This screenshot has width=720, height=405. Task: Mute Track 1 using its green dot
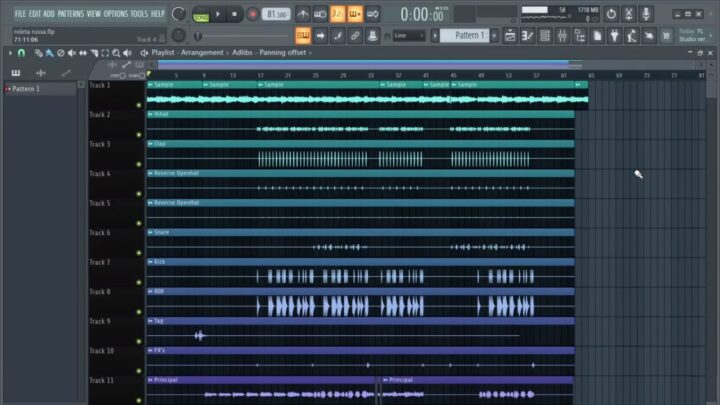pos(139,105)
